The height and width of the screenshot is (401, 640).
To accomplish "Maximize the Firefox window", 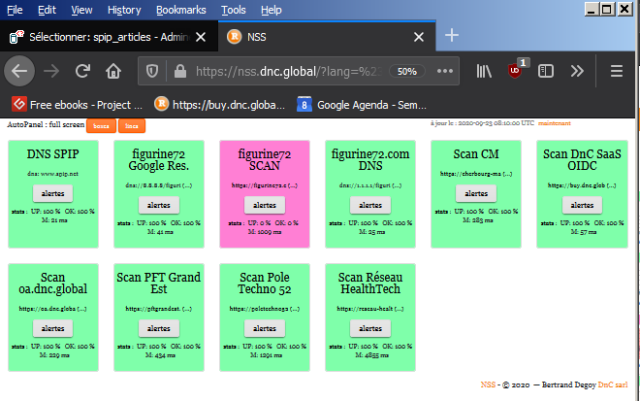I will point(607,9).
